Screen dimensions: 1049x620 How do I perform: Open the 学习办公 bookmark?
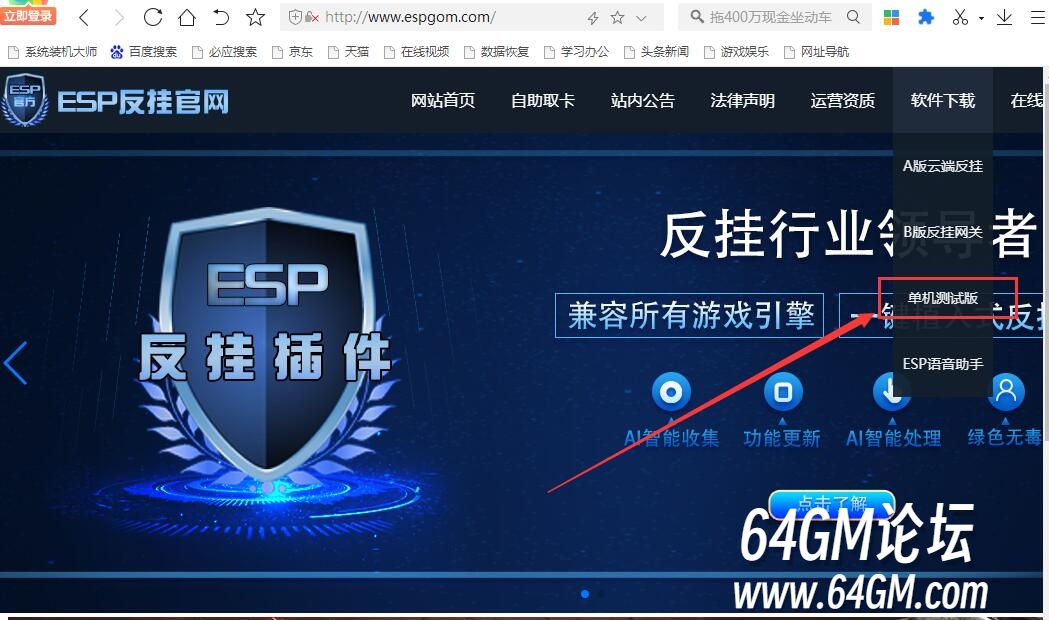tap(576, 52)
